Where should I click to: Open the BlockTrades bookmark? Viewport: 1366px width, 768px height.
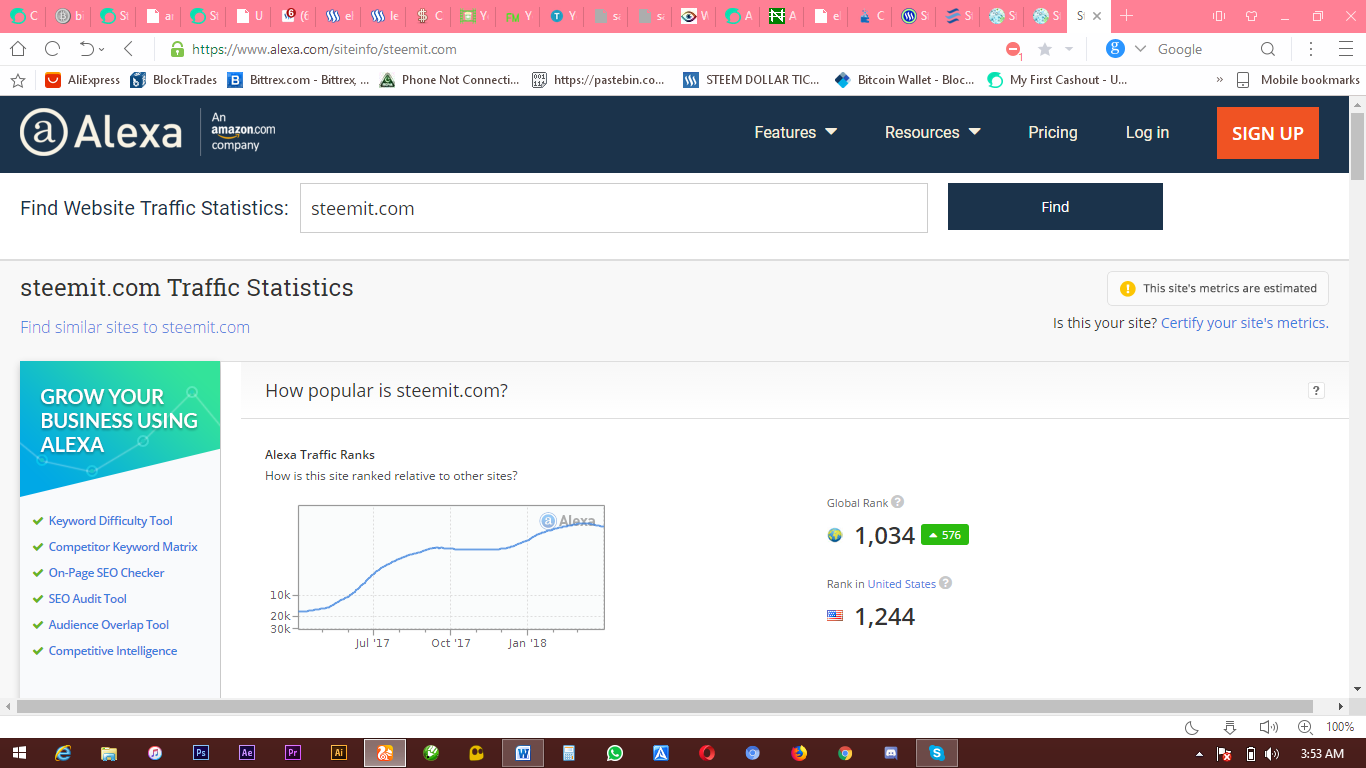click(174, 80)
